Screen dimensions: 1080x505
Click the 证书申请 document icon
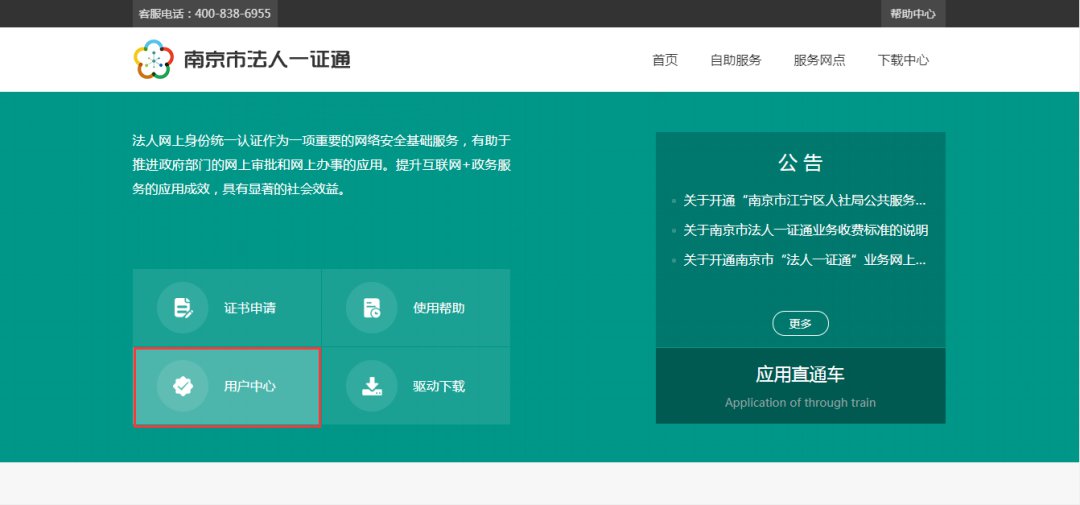tap(182, 308)
